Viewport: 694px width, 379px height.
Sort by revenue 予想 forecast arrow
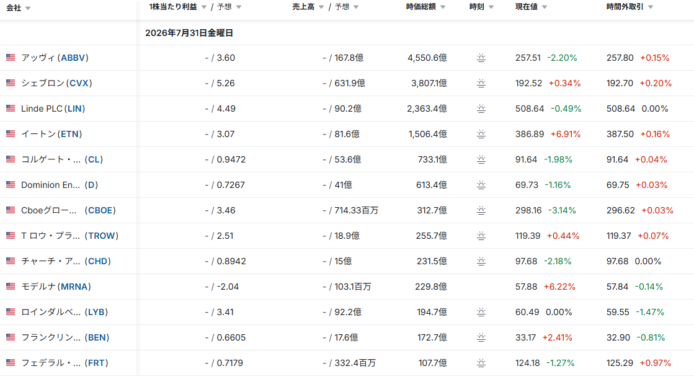356,7
